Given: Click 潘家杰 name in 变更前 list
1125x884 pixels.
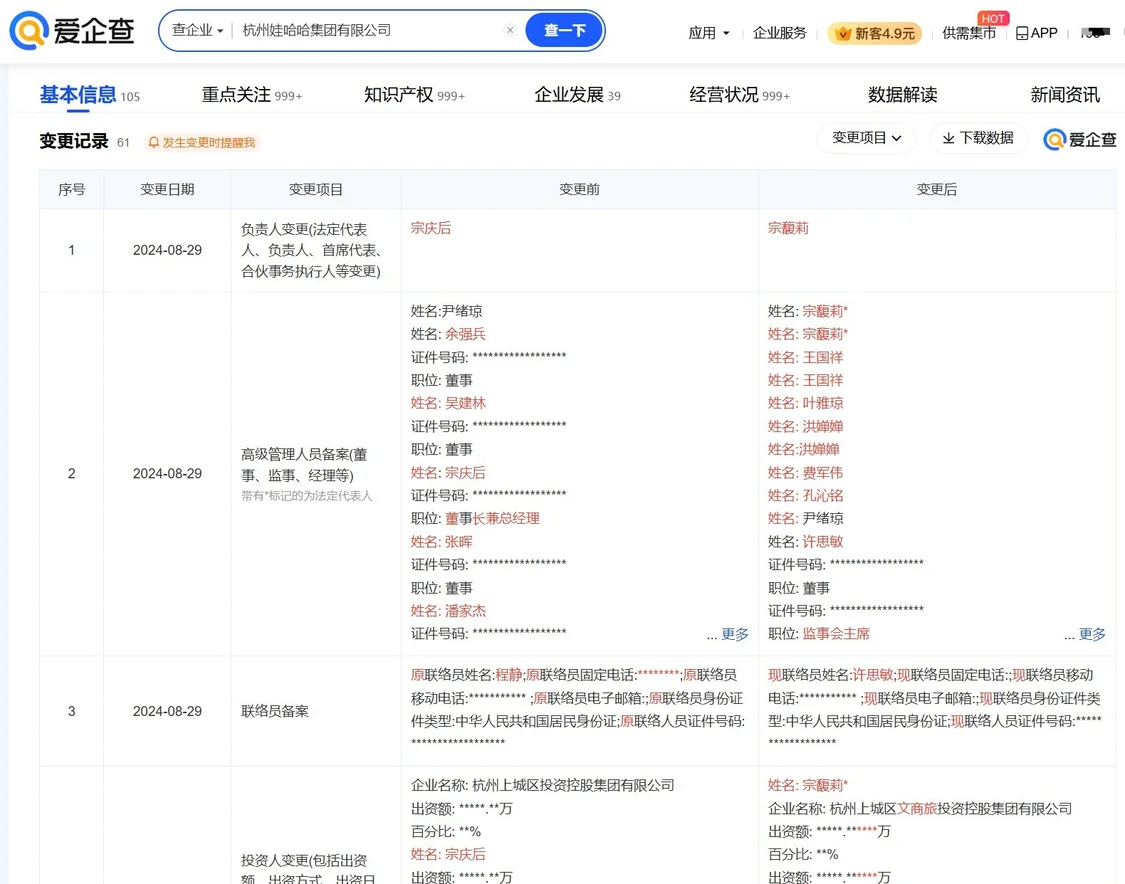Looking at the screenshot, I should point(465,611).
